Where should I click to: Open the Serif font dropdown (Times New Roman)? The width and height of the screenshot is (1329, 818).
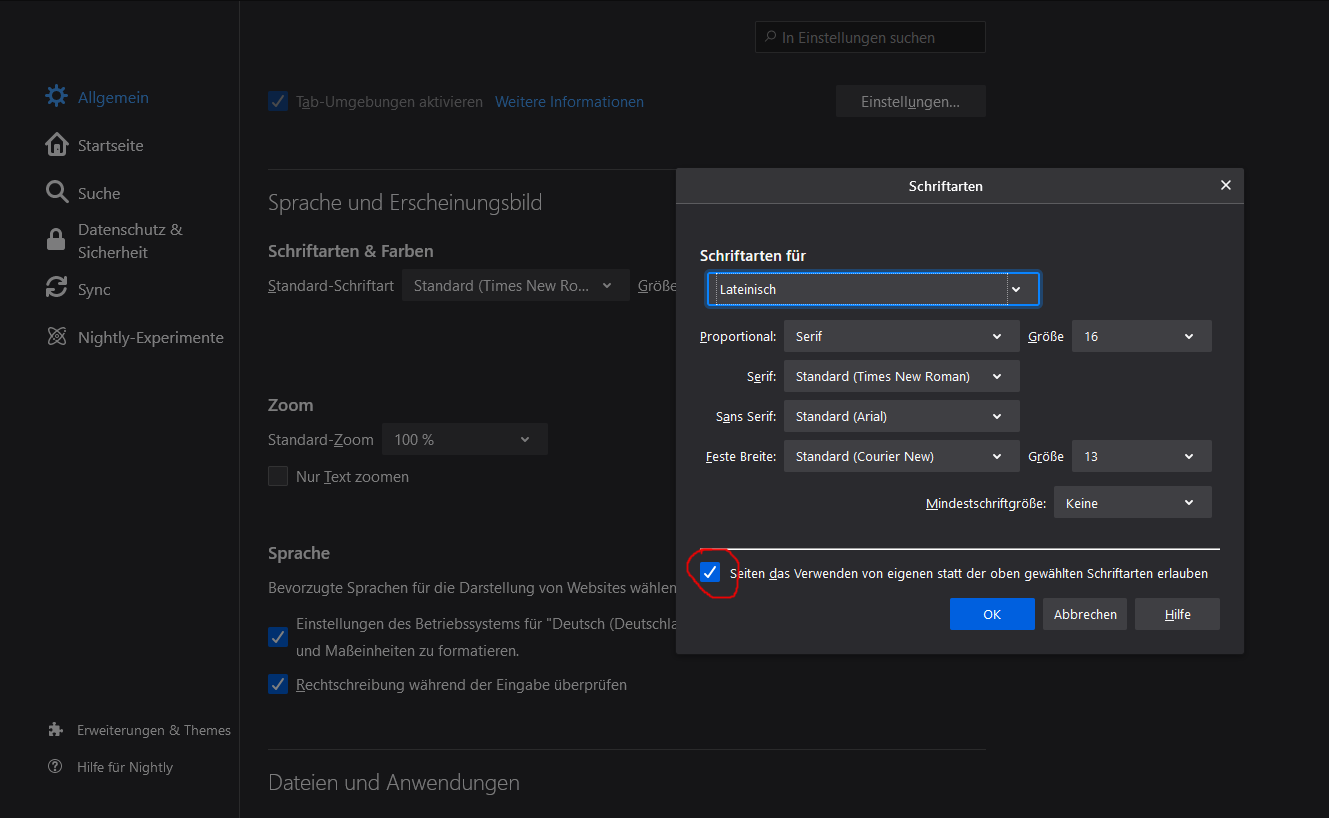tap(901, 377)
